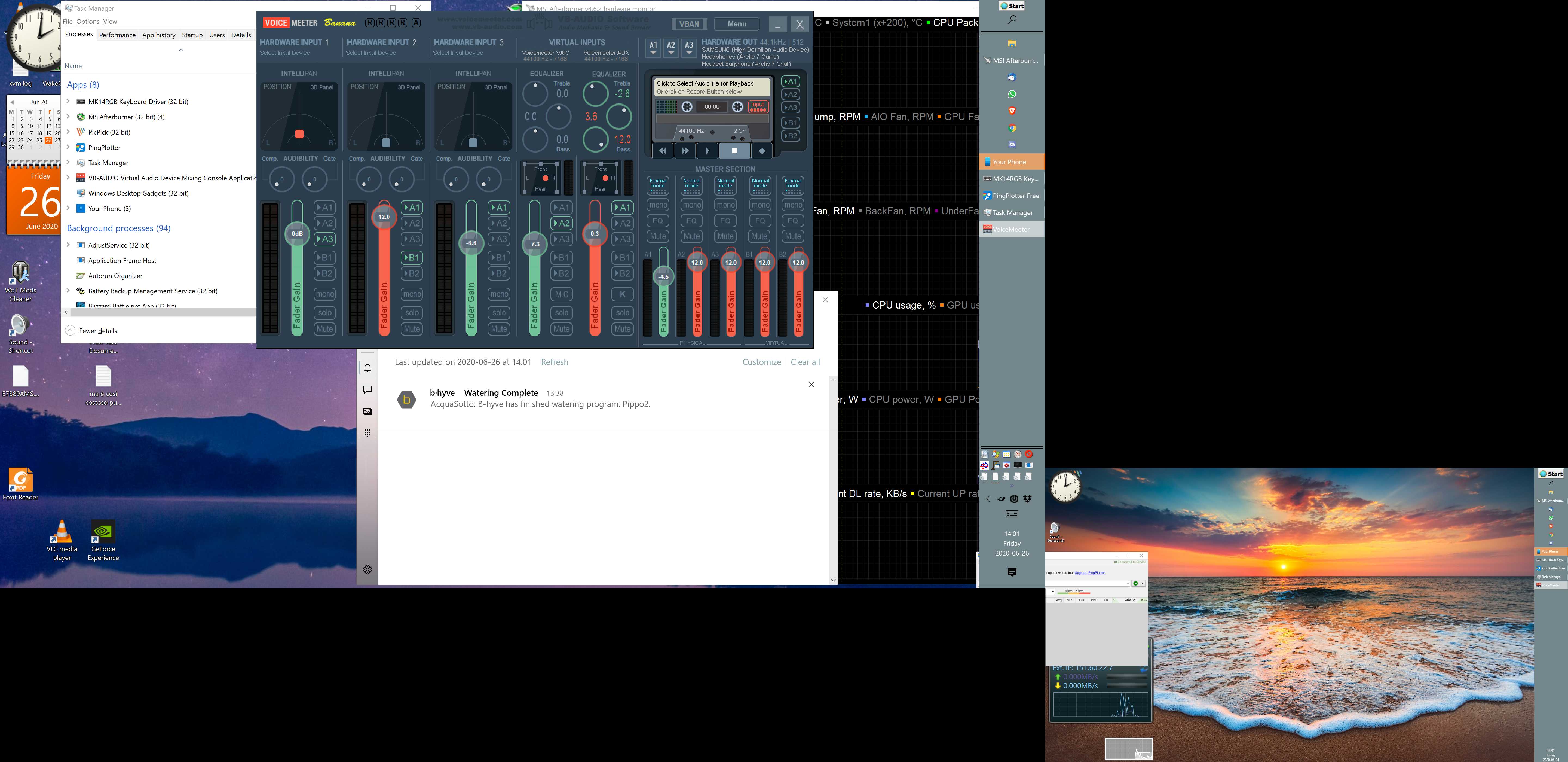Screen dimensions: 1568x762
Task: Click the VBAN button
Action: pyautogui.click(x=689, y=24)
